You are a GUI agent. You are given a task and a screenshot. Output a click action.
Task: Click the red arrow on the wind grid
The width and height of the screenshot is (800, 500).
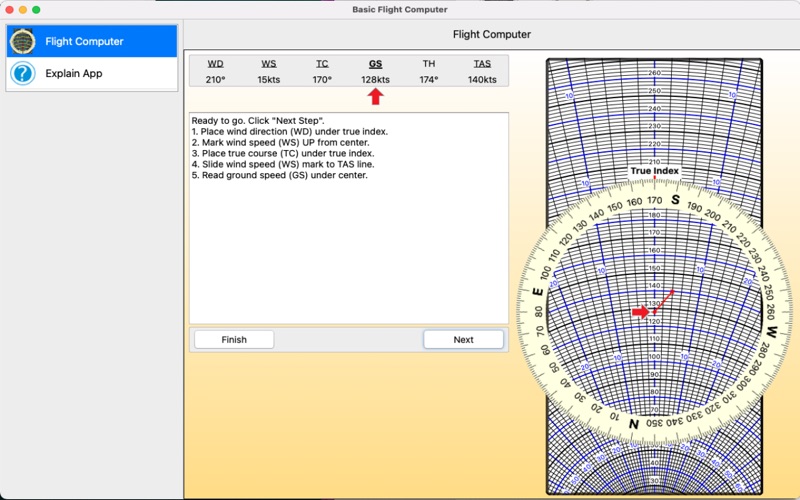coord(640,313)
